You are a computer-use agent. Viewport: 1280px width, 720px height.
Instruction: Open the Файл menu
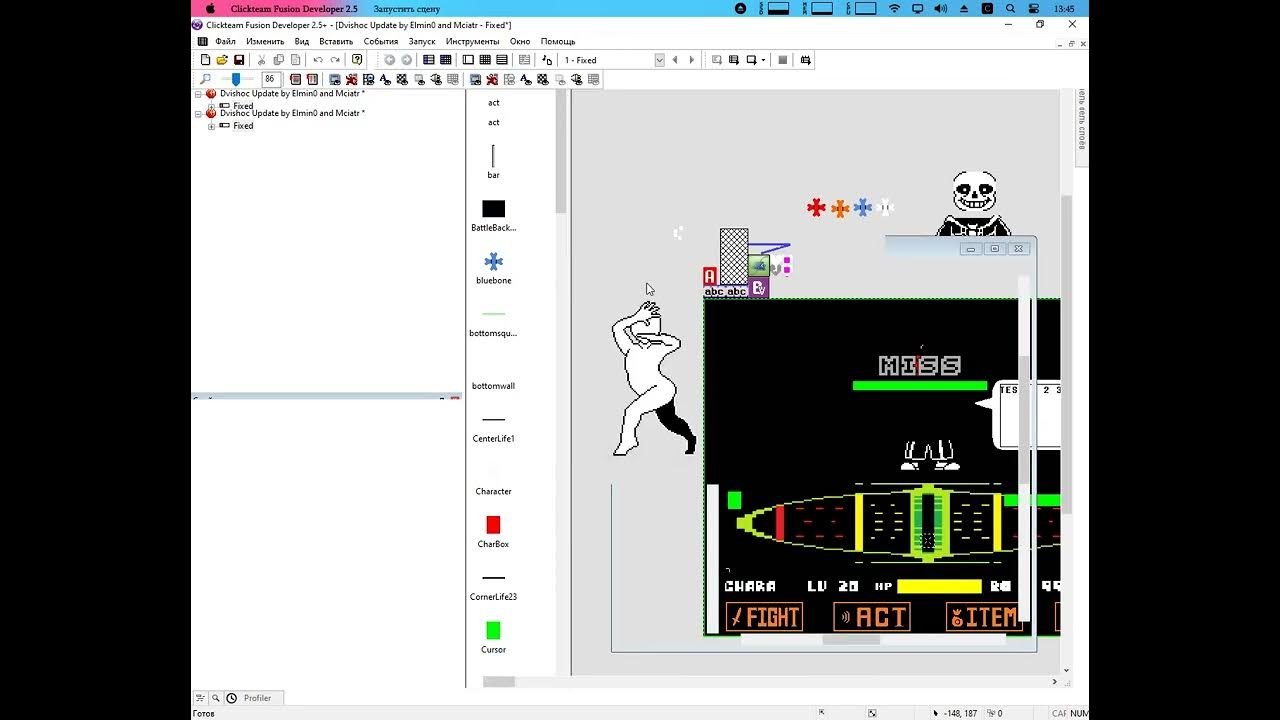pyautogui.click(x=225, y=41)
